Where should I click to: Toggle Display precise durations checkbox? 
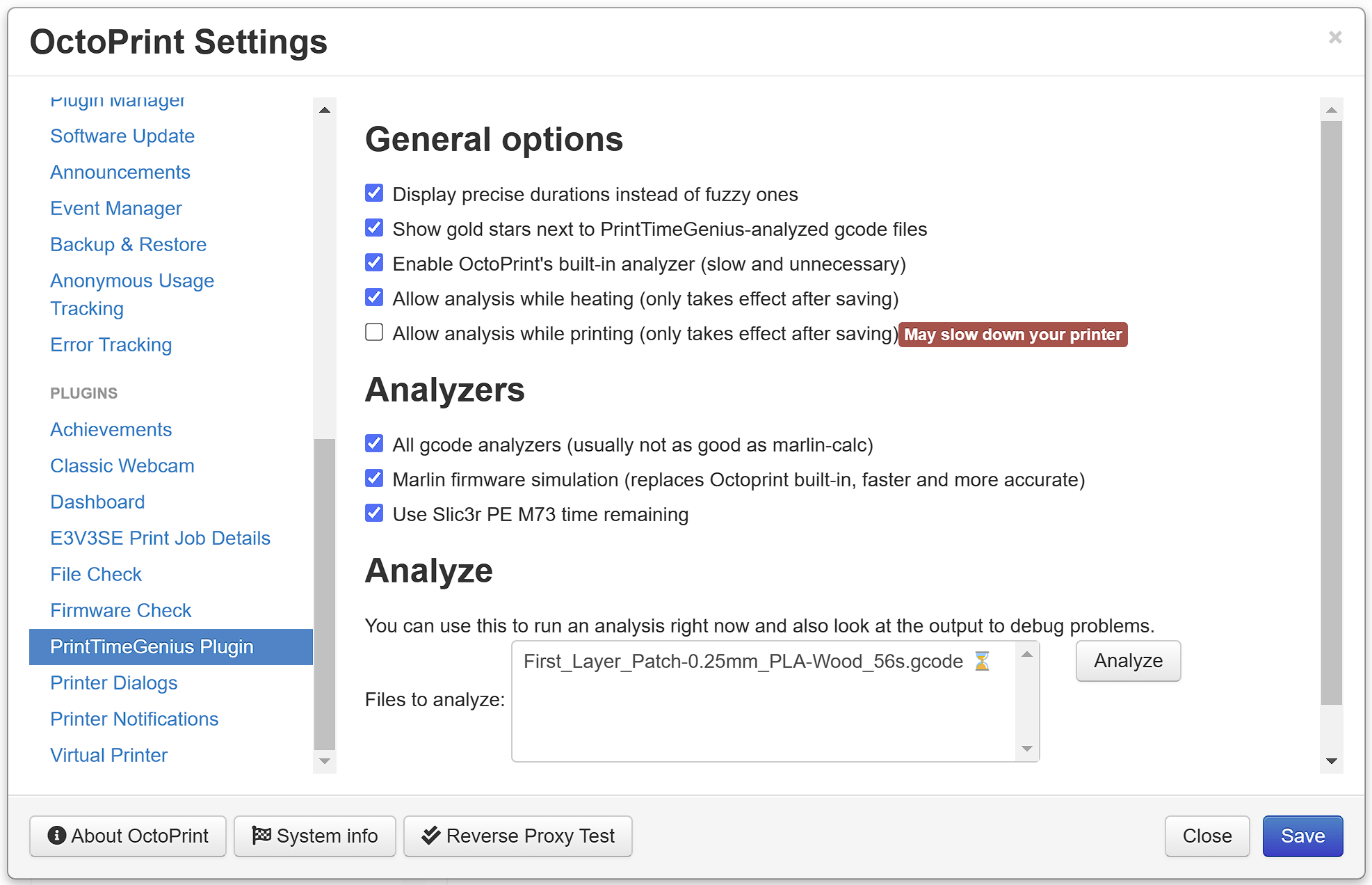click(374, 193)
